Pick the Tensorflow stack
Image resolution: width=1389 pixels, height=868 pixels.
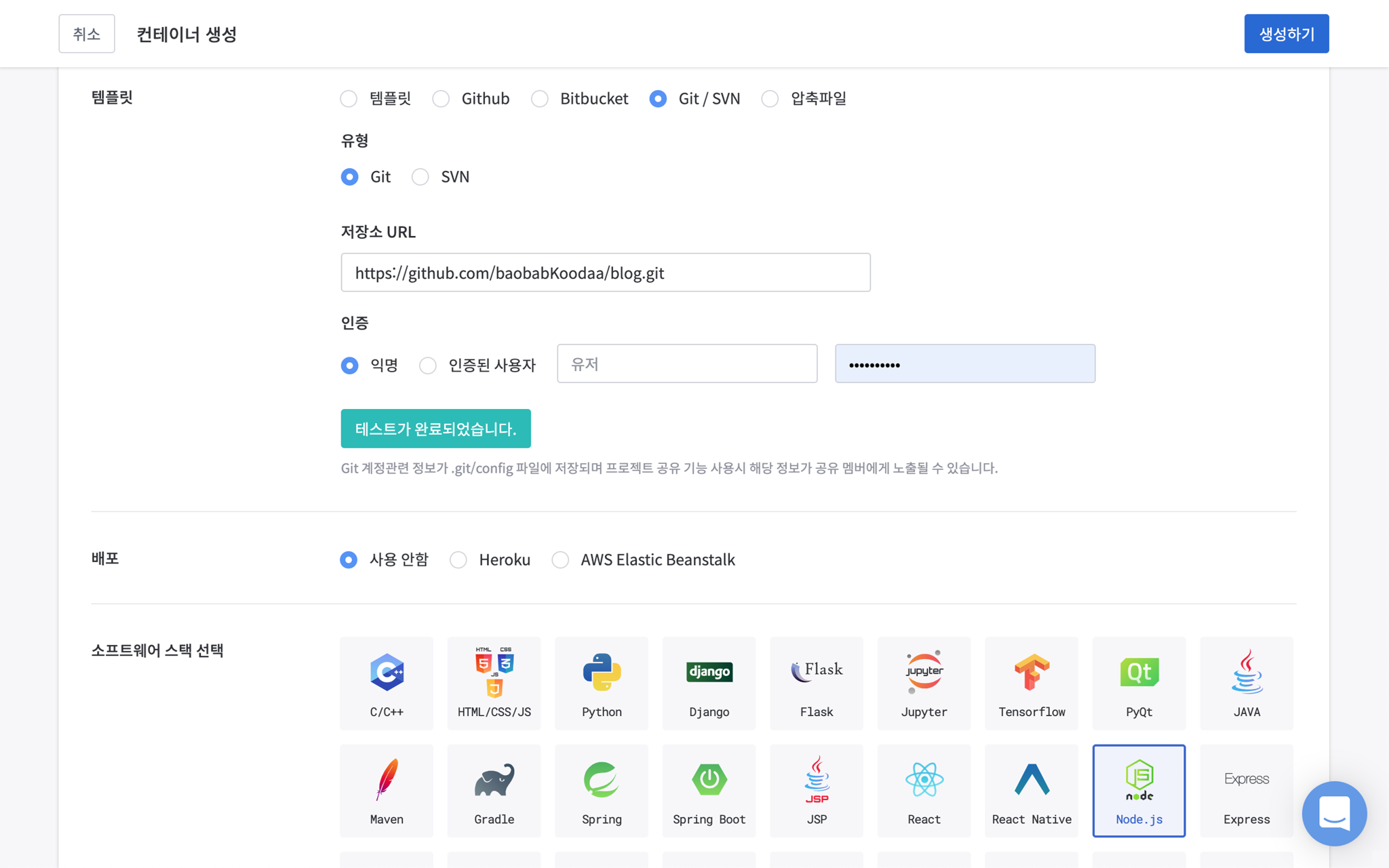point(1032,683)
